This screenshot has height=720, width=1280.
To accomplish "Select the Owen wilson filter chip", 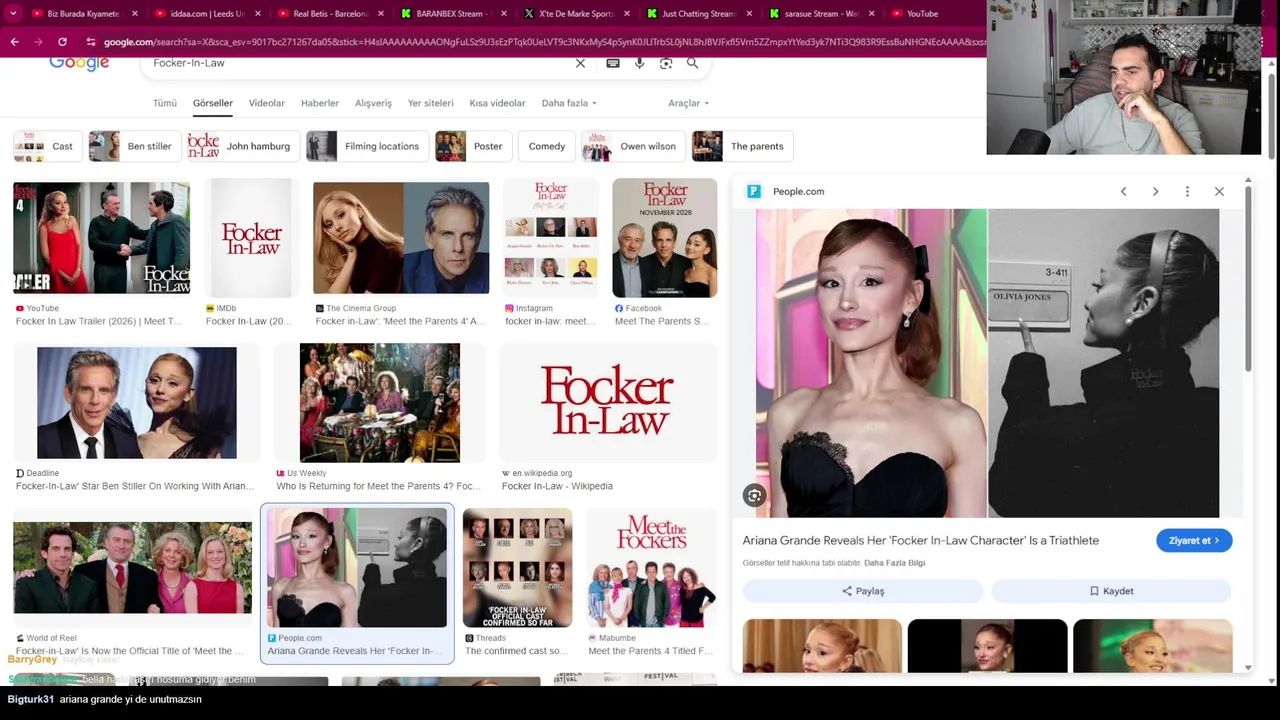I will (633, 146).
